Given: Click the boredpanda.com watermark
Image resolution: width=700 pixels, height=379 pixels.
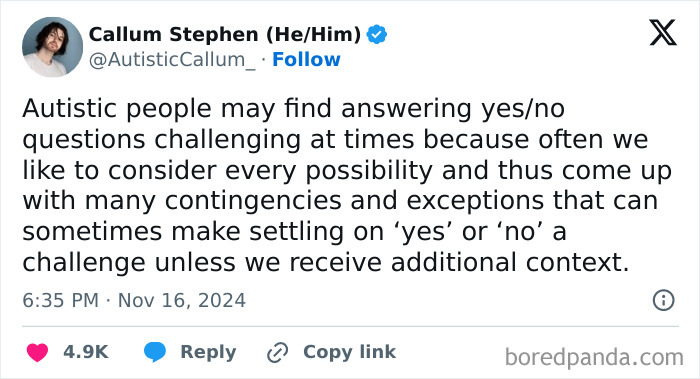Looking at the screenshot, I should click(x=594, y=358).
